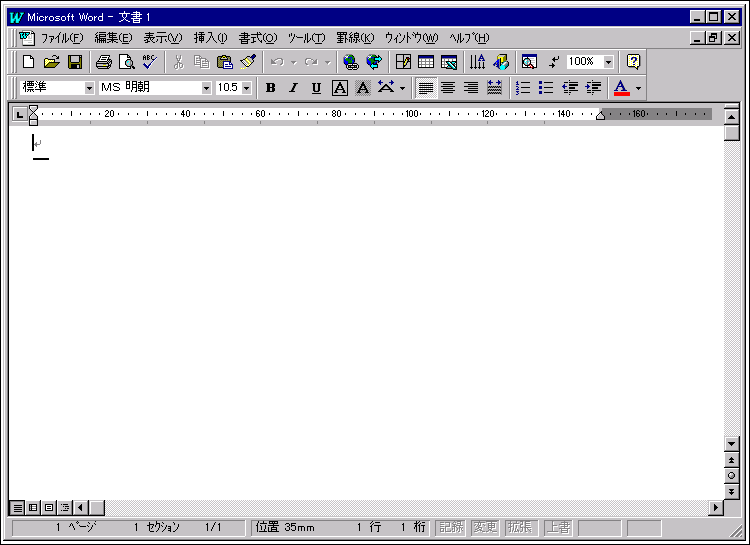Open the ファイル(F) menu

[x=62, y=38]
